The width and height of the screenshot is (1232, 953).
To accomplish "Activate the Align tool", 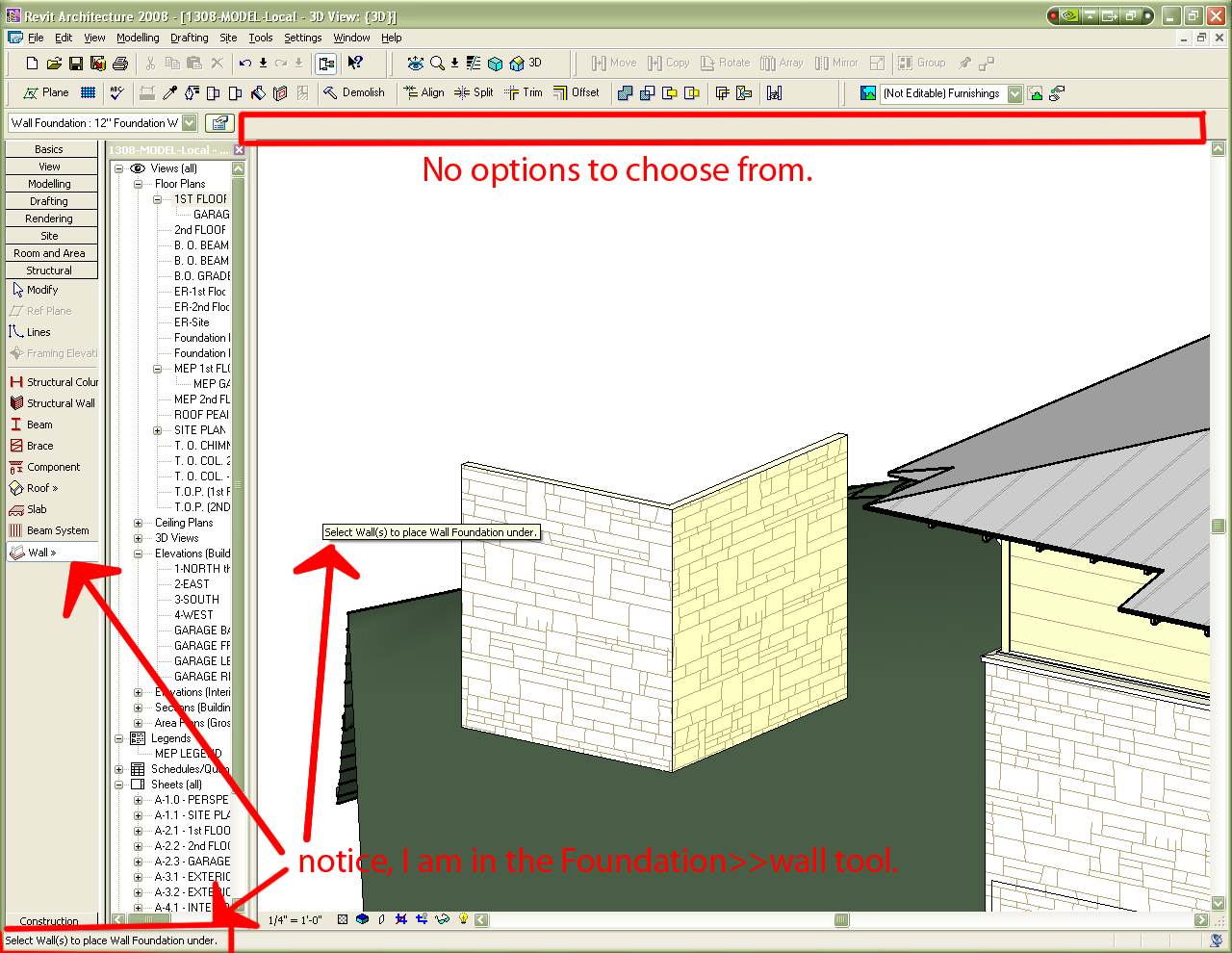I will (x=423, y=92).
